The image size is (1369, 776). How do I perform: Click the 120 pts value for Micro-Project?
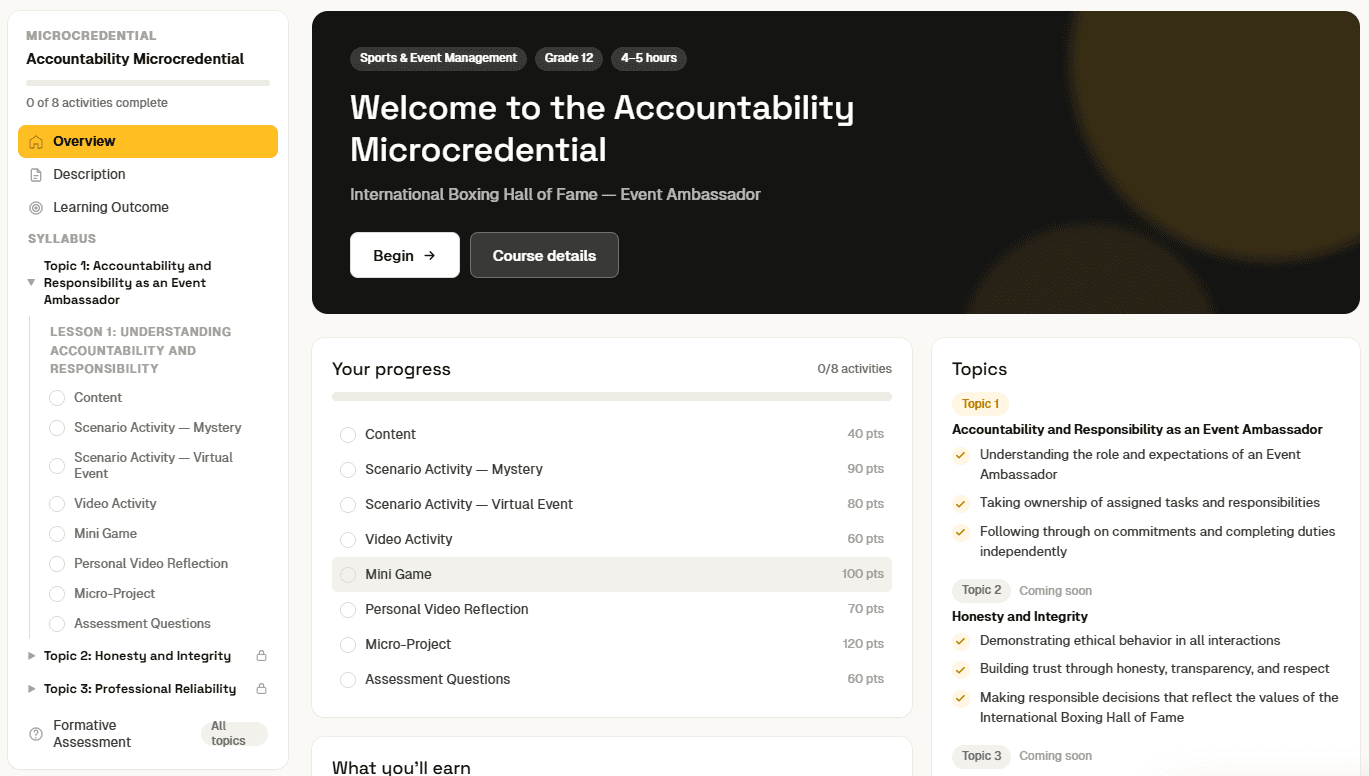pos(863,644)
